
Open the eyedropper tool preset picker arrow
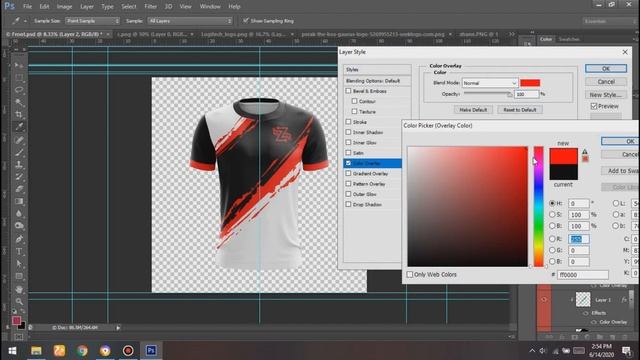point(25,21)
